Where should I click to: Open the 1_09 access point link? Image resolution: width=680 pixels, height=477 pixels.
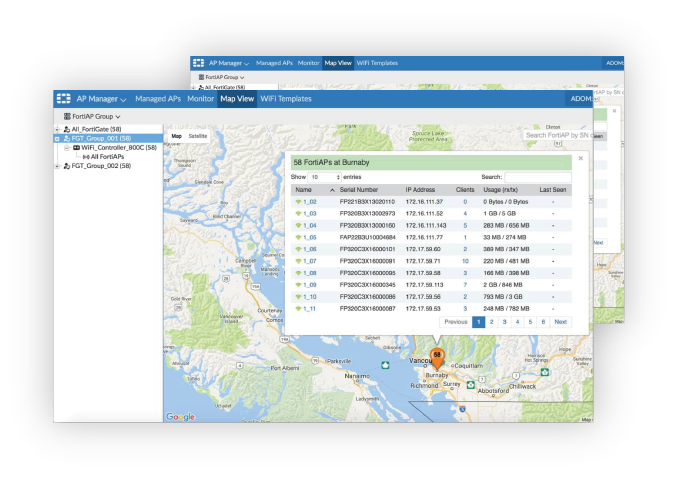pos(310,285)
